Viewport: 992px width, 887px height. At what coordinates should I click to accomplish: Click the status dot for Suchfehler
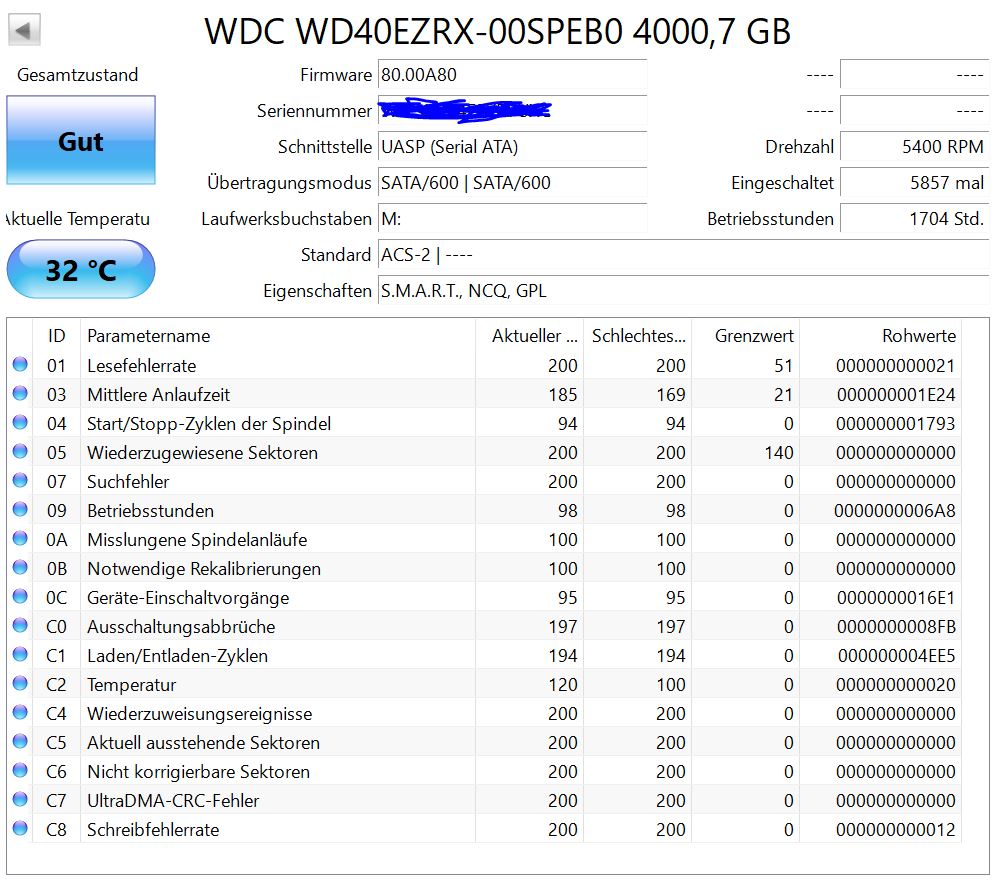coord(20,481)
